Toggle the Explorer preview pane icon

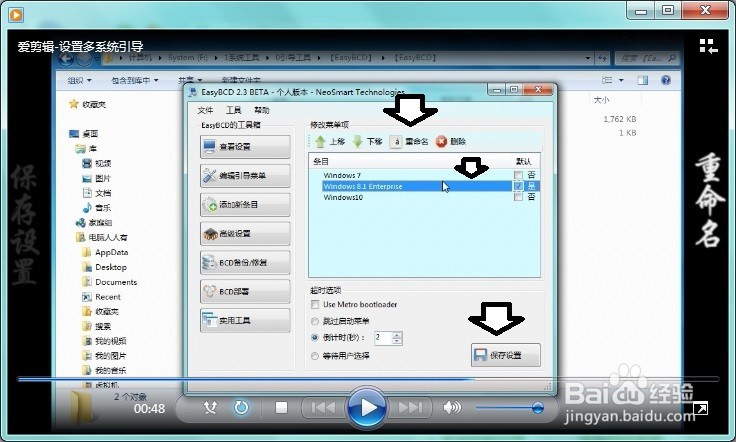pos(643,81)
